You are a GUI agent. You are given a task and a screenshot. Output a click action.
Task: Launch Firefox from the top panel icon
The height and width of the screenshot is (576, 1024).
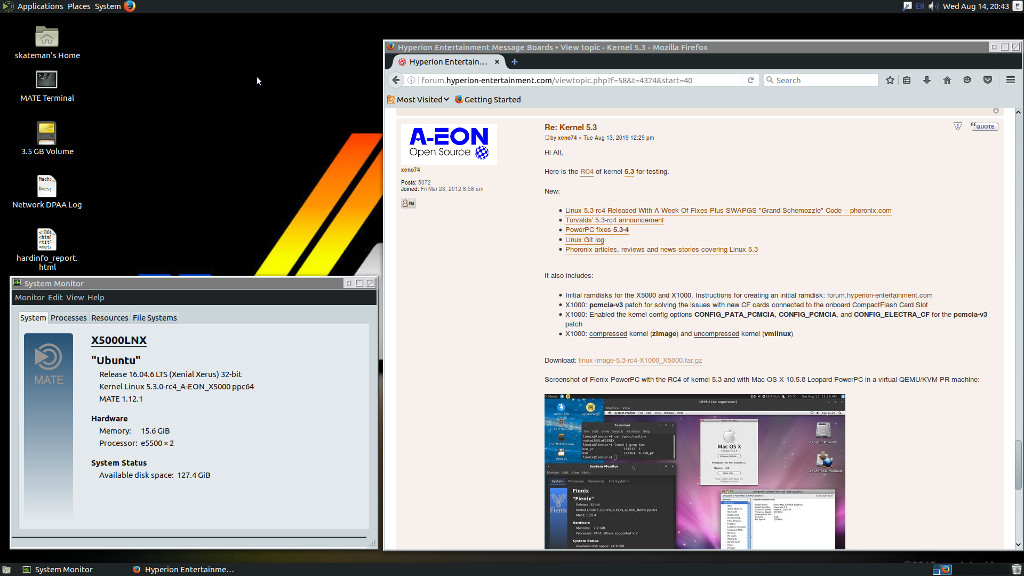click(x=129, y=6)
